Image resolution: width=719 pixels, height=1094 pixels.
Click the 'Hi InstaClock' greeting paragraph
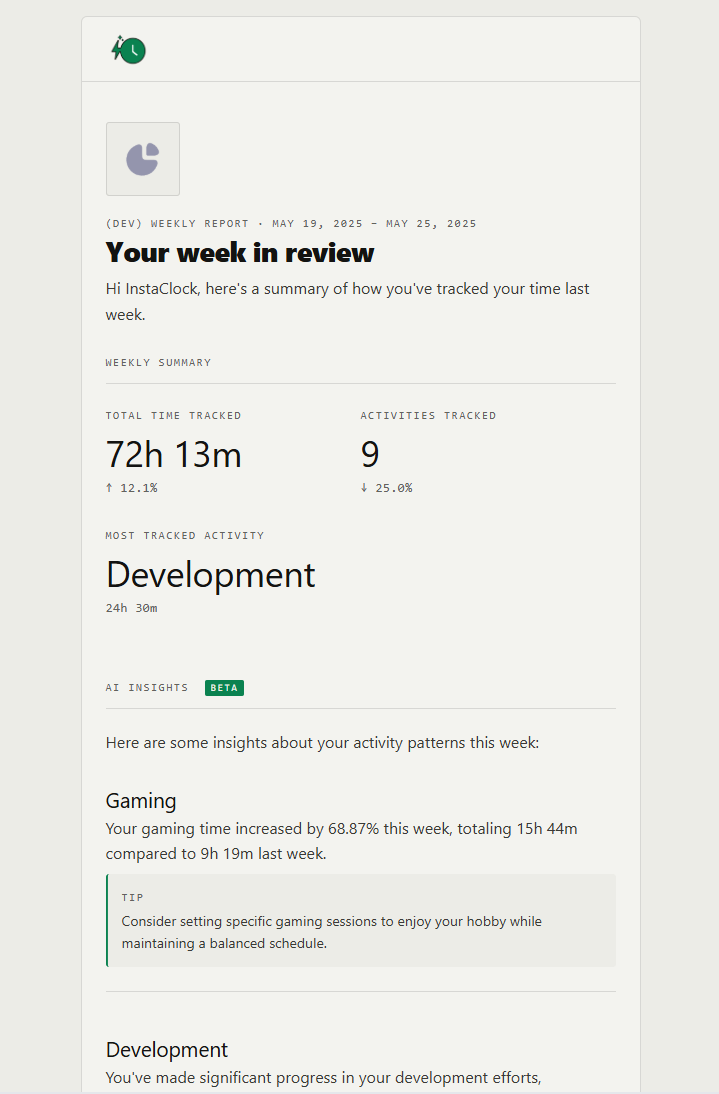point(347,301)
